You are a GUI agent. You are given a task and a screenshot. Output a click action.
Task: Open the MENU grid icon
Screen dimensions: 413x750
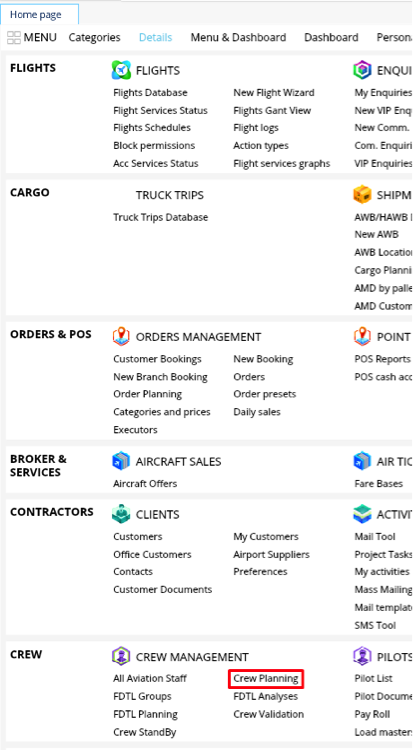click(x=14, y=37)
